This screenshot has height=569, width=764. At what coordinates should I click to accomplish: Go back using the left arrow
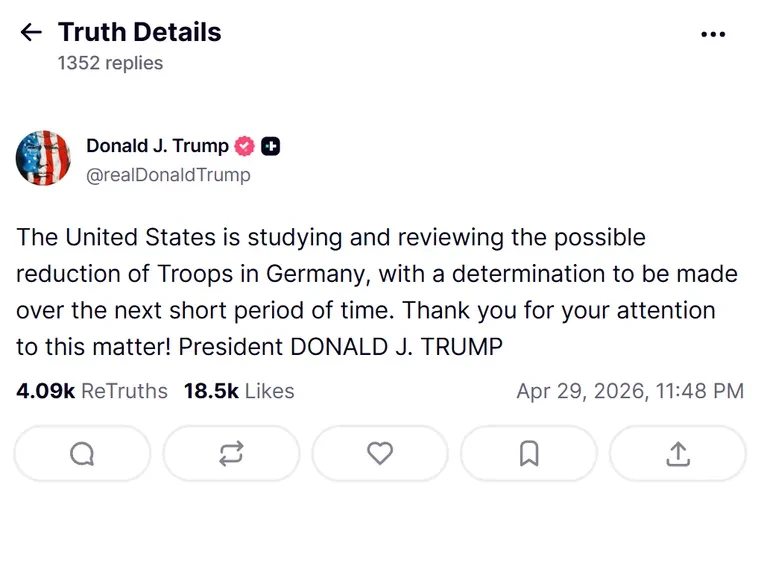(x=31, y=33)
